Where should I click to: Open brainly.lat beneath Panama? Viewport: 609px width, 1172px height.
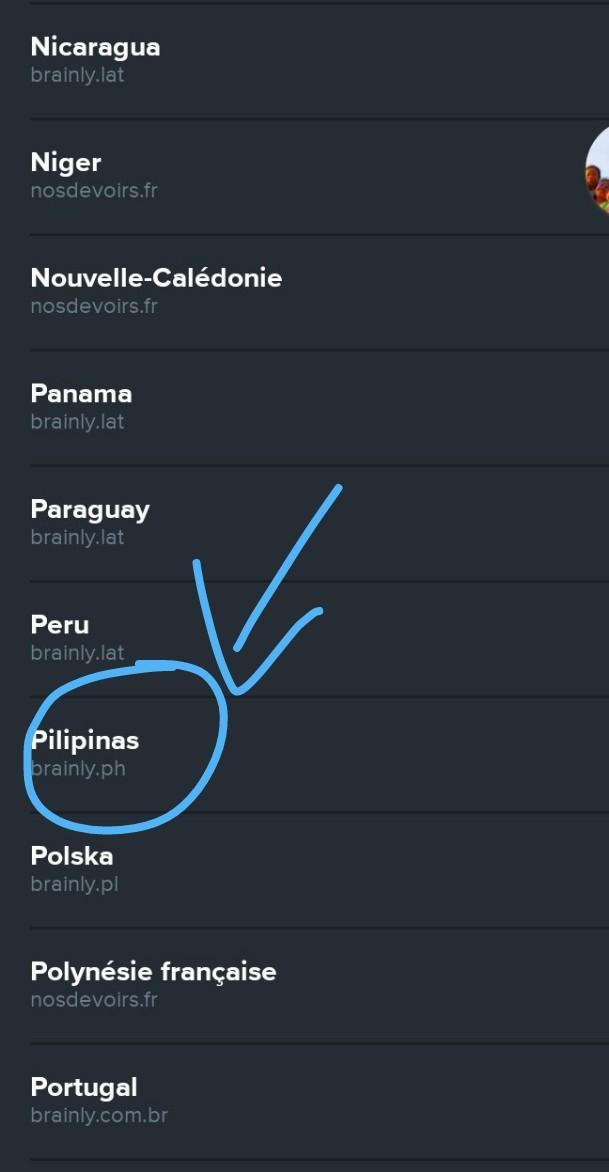78,422
